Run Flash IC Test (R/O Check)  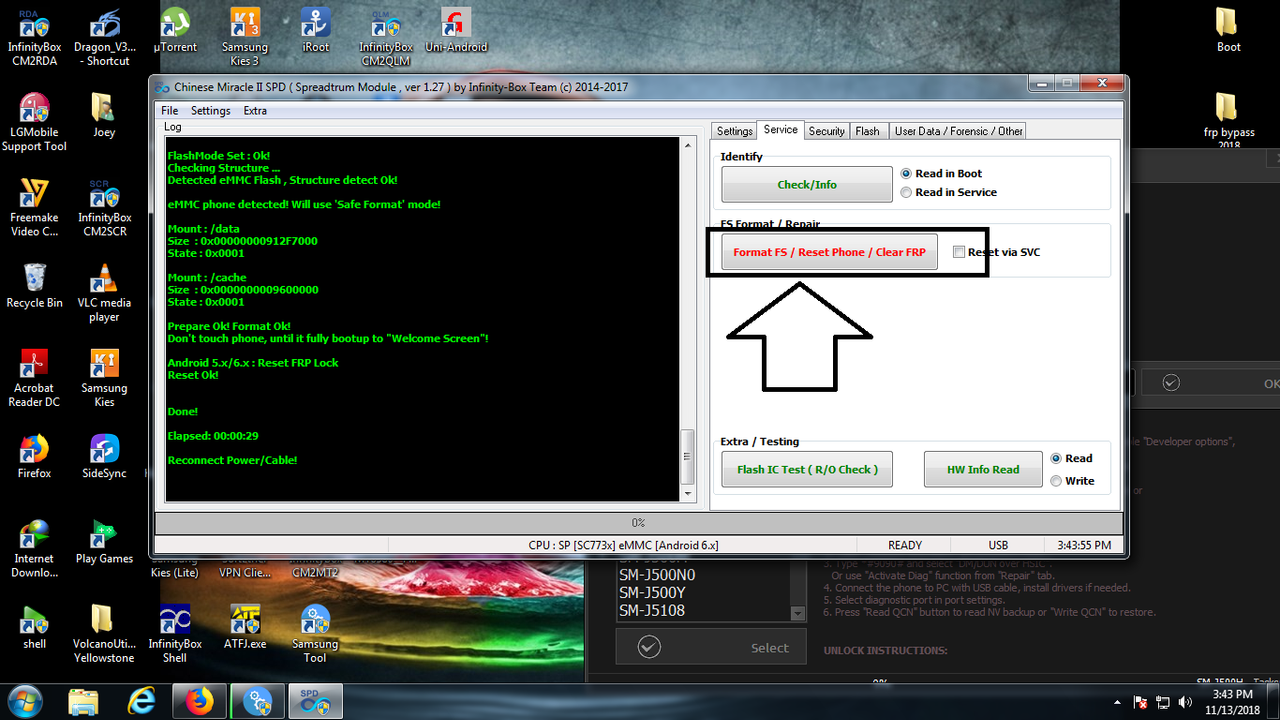(x=807, y=469)
